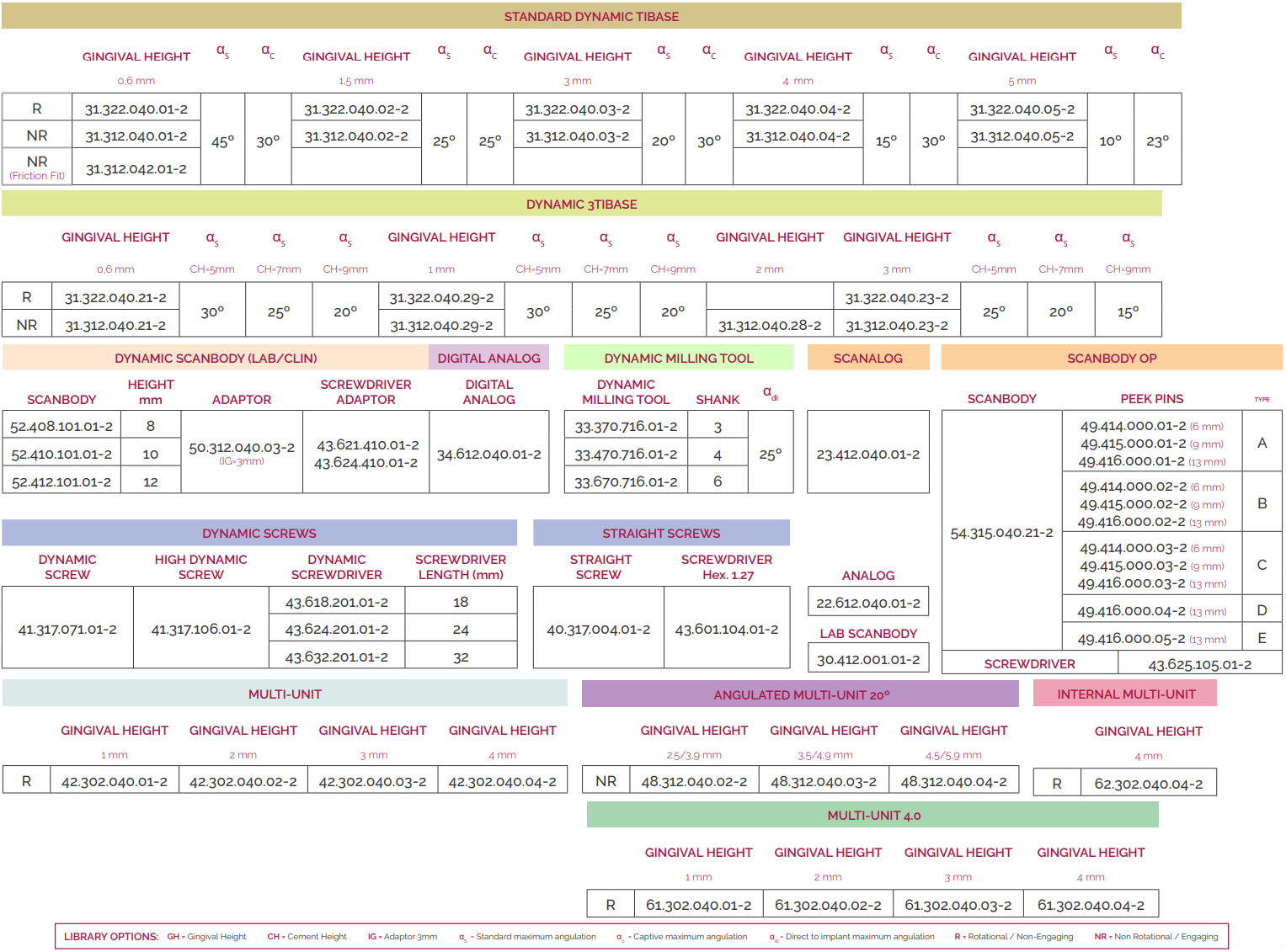The width and height of the screenshot is (1286, 952).
Task: Select the 2 mm part 31.312.040.28-2
Action: coord(770,326)
